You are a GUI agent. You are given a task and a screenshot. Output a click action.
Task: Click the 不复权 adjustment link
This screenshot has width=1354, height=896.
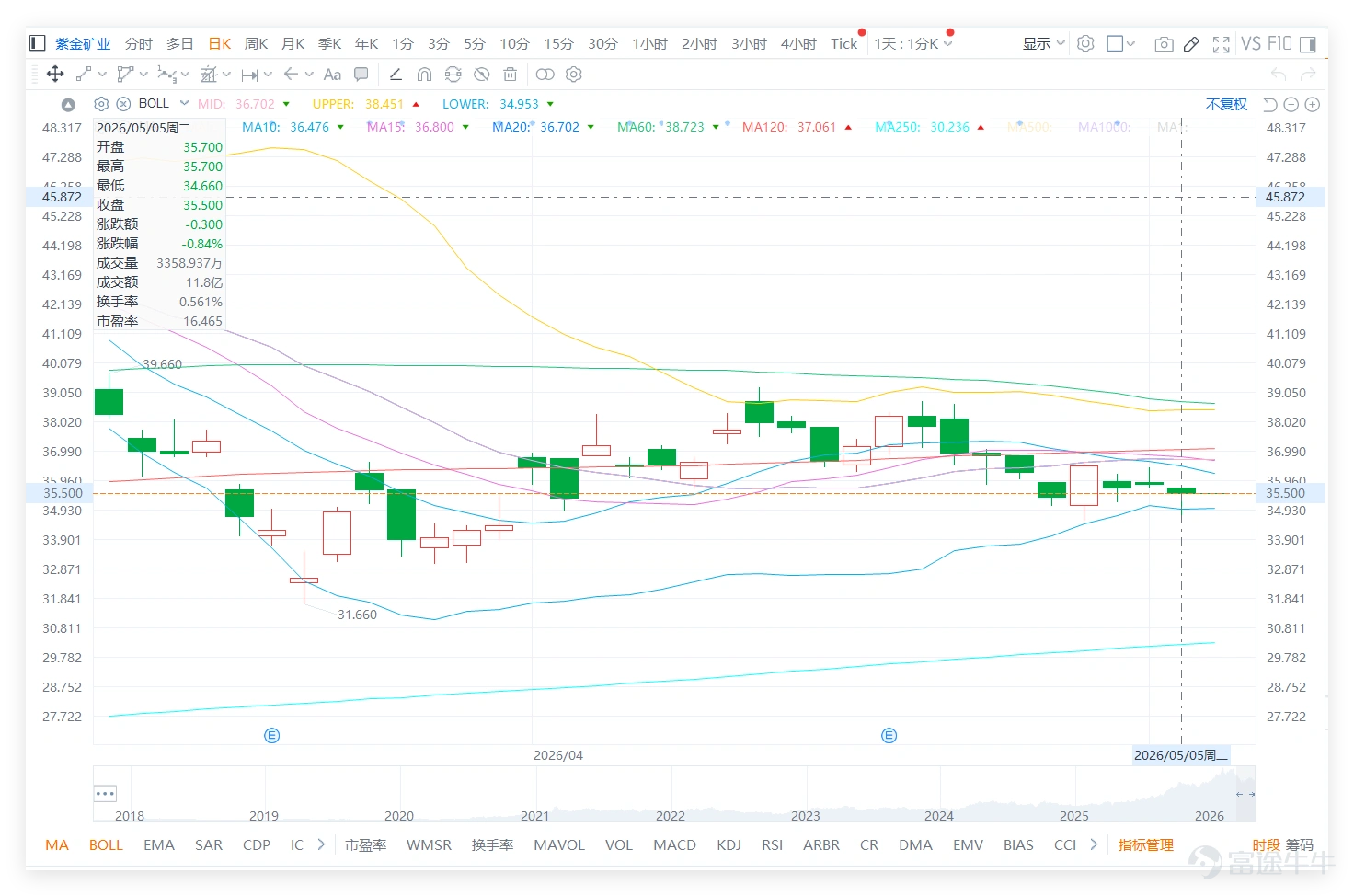coord(1226,104)
